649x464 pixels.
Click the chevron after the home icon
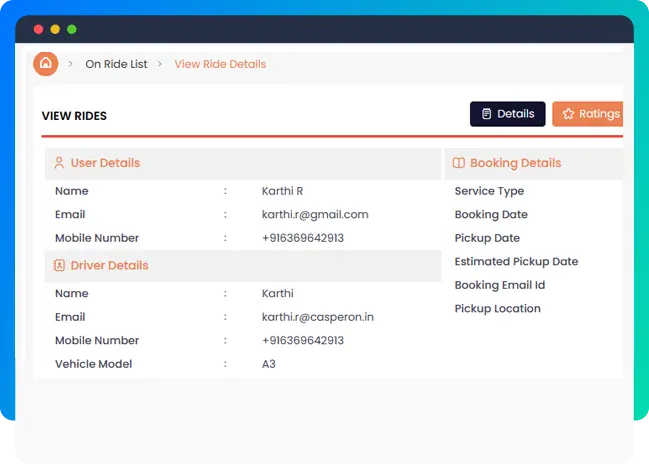tap(71, 64)
